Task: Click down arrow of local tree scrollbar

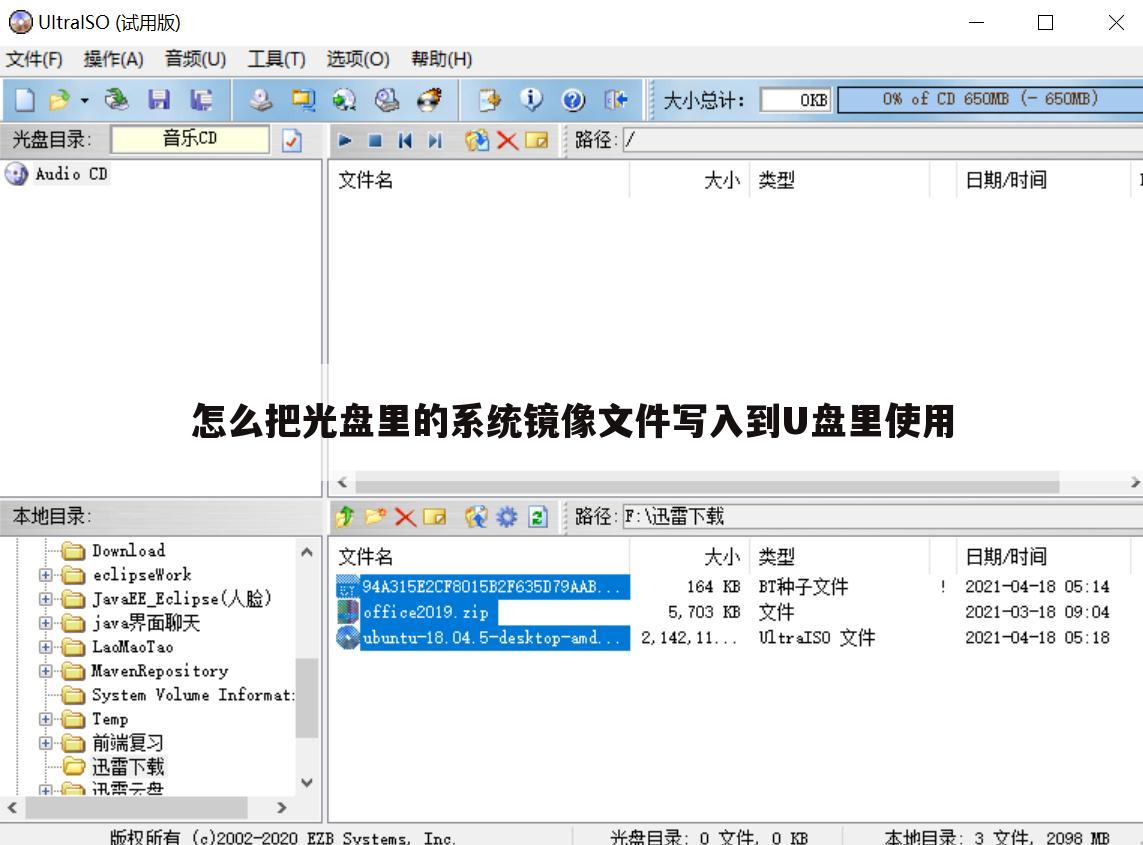Action: click(307, 782)
